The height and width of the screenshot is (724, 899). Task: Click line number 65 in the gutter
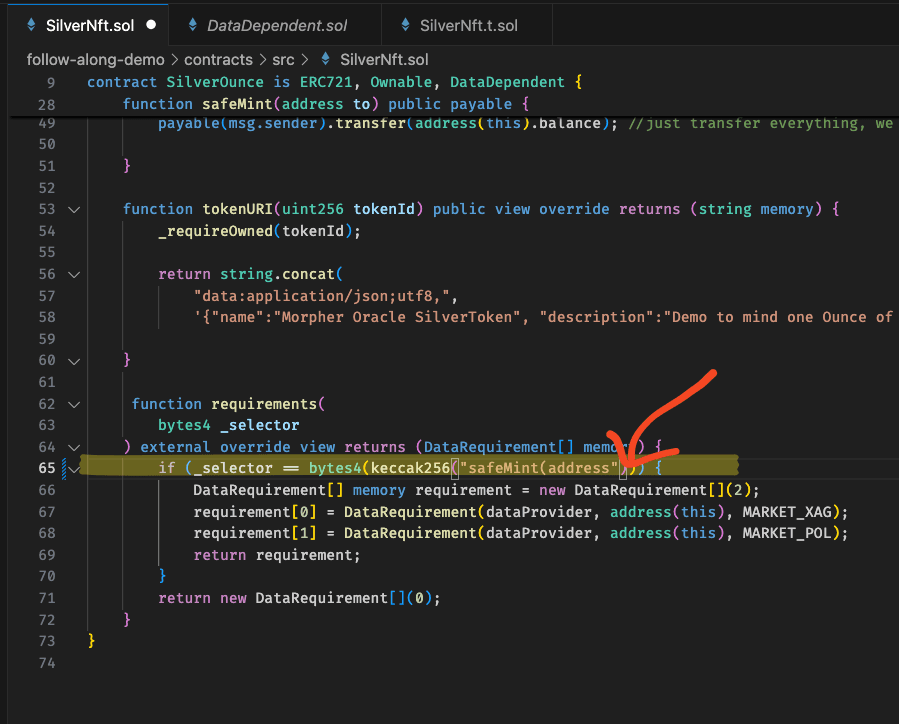[47, 468]
